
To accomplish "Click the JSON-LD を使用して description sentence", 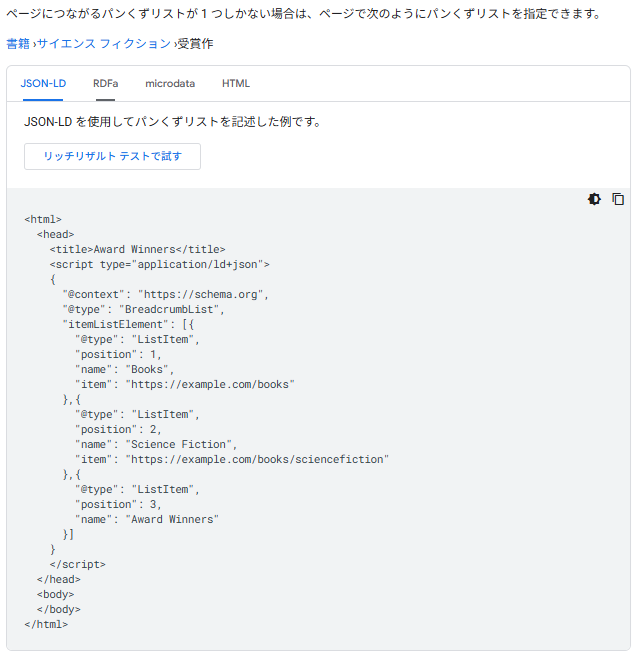I will [172, 122].
